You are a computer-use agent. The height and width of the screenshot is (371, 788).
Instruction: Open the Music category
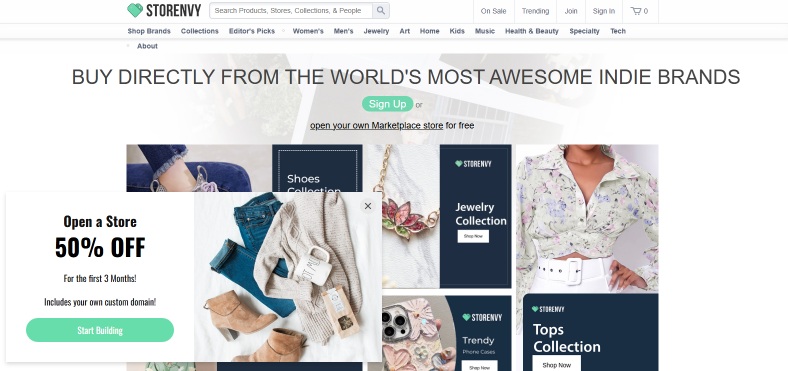pyautogui.click(x=485, y=31)
